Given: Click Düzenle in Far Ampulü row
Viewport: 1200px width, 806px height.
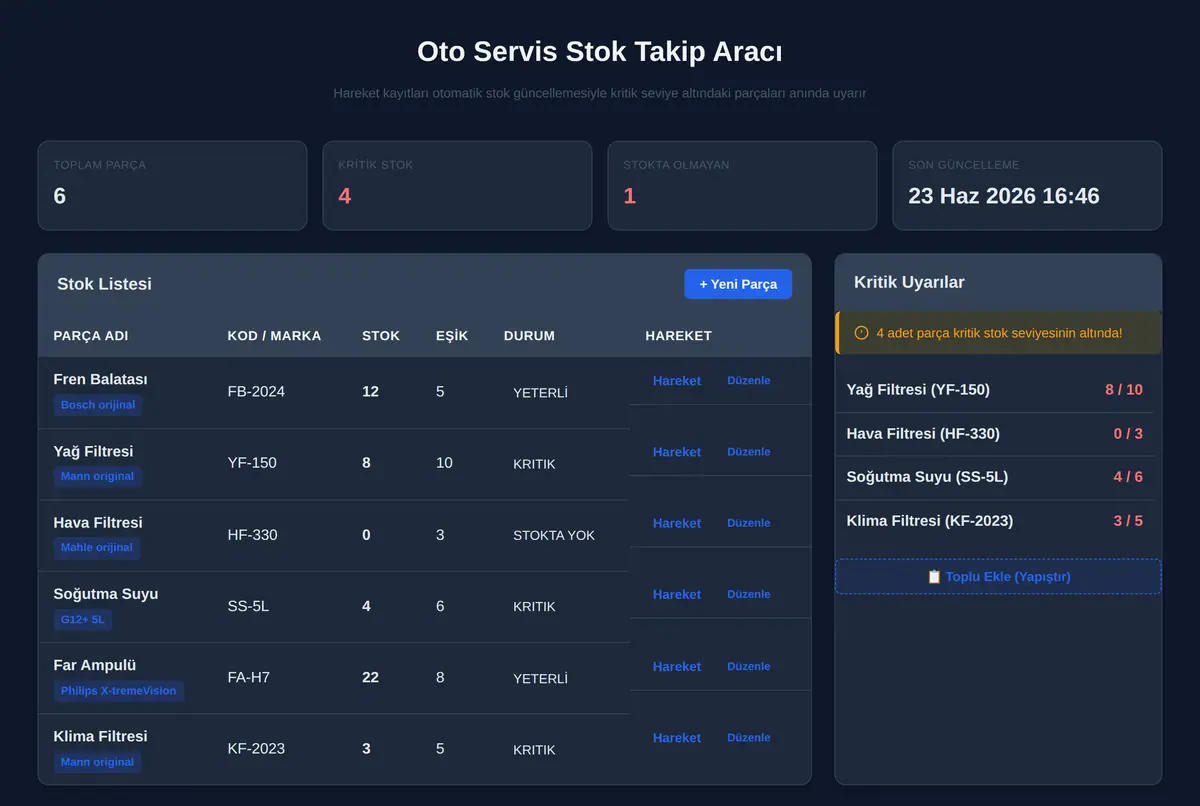Looking at the screenshot, I should pos(749,666).
